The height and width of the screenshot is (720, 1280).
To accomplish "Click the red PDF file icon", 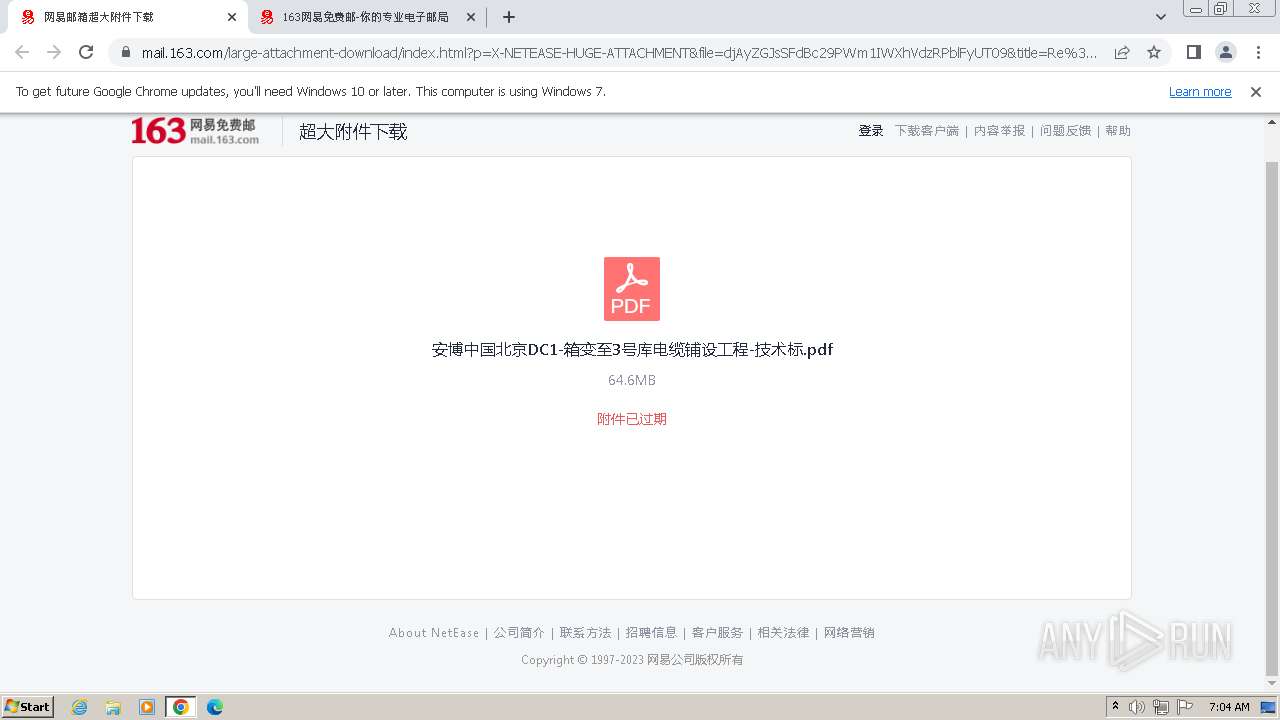I will click(632, 289).
